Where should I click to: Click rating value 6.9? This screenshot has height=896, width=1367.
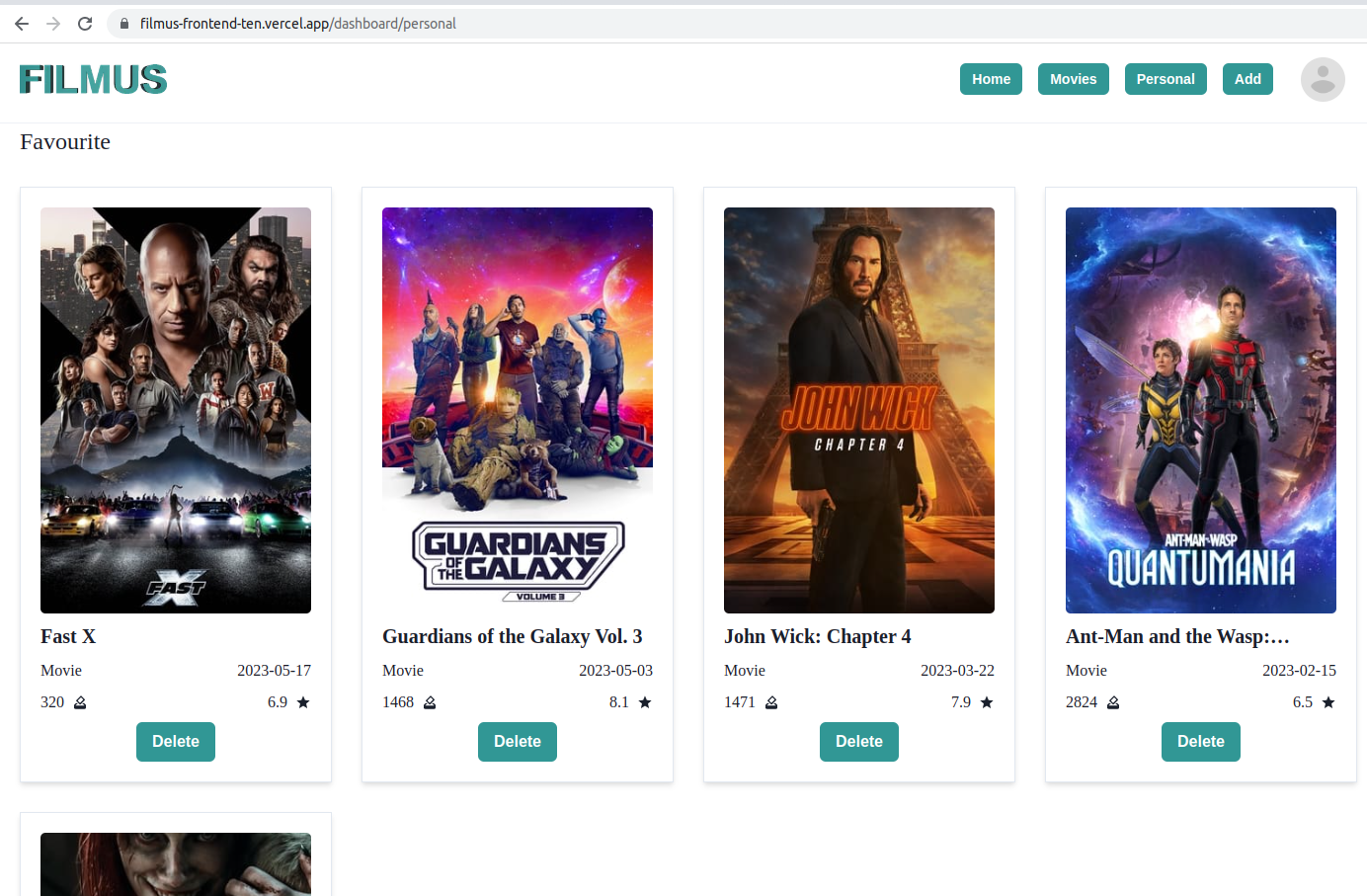(x=278, y=702)
